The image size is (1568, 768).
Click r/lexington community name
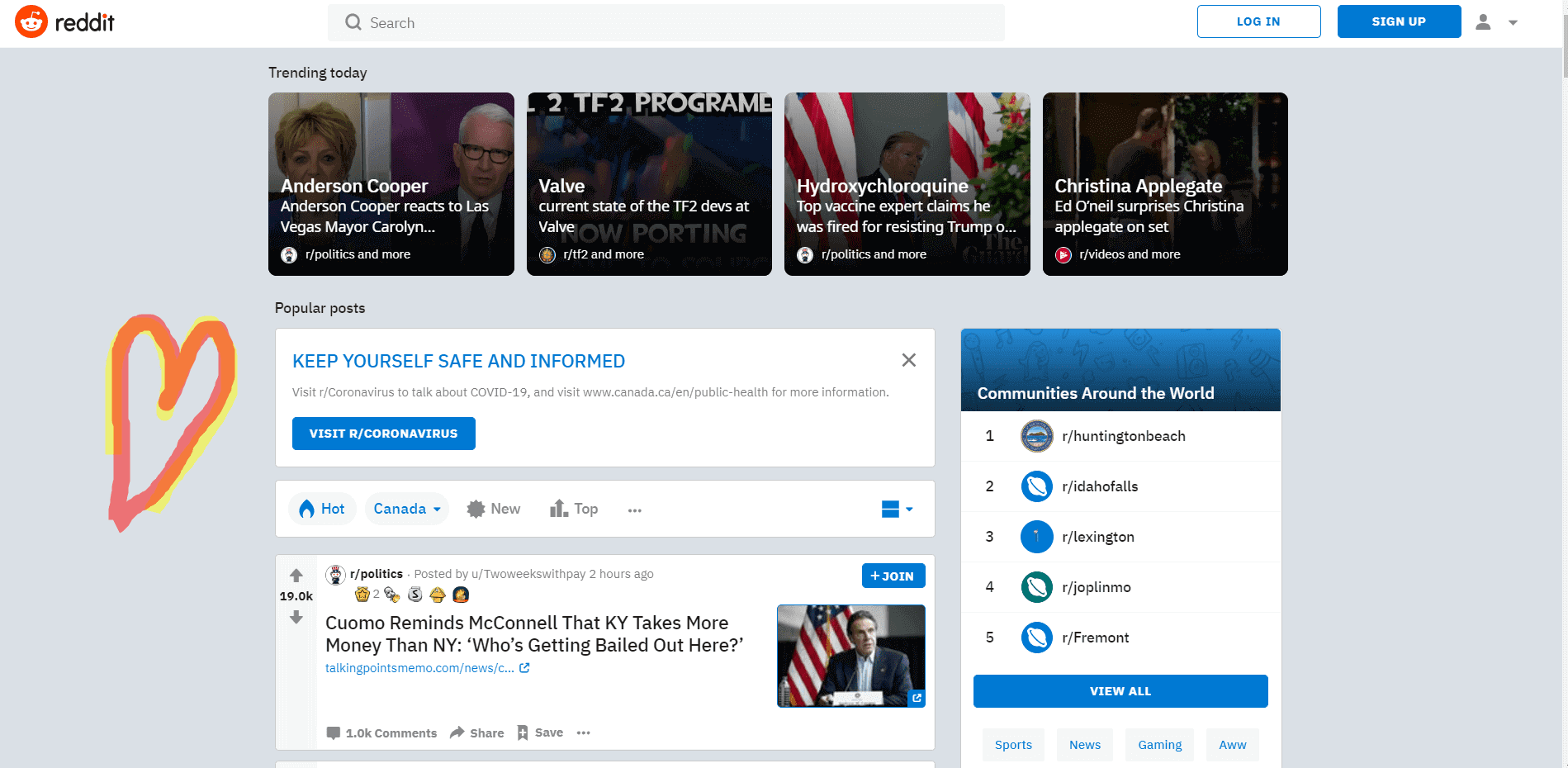(1098, 537)
